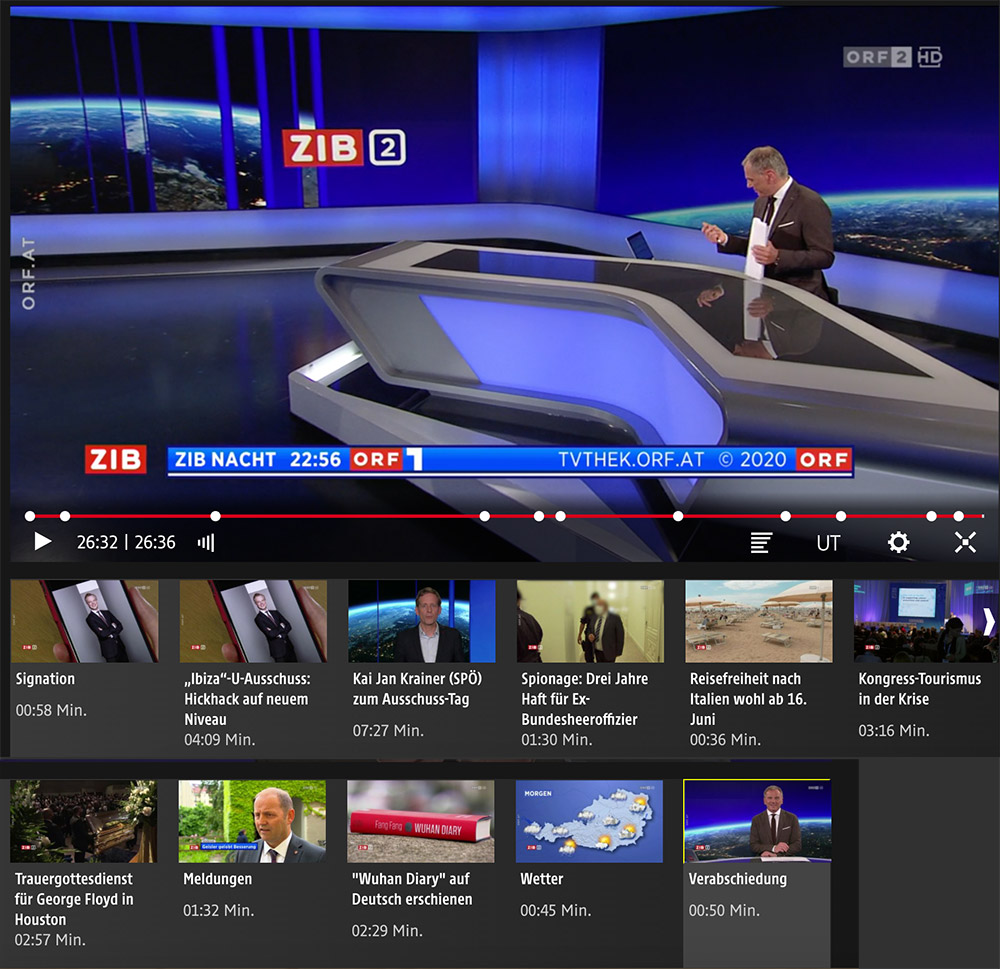Open the Meldungen segment thumbnail
This screenshot has width=1000, height=969.
tap(252, 821)
